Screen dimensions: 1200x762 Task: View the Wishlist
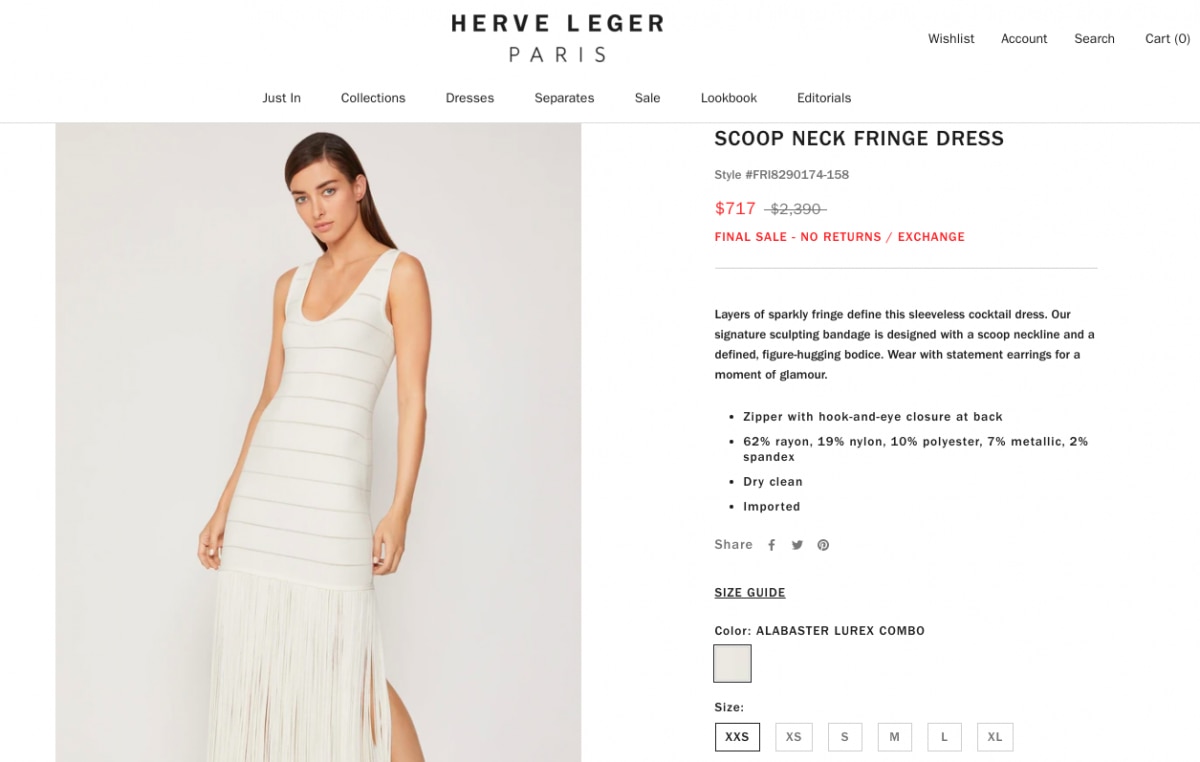click(951, 39)
